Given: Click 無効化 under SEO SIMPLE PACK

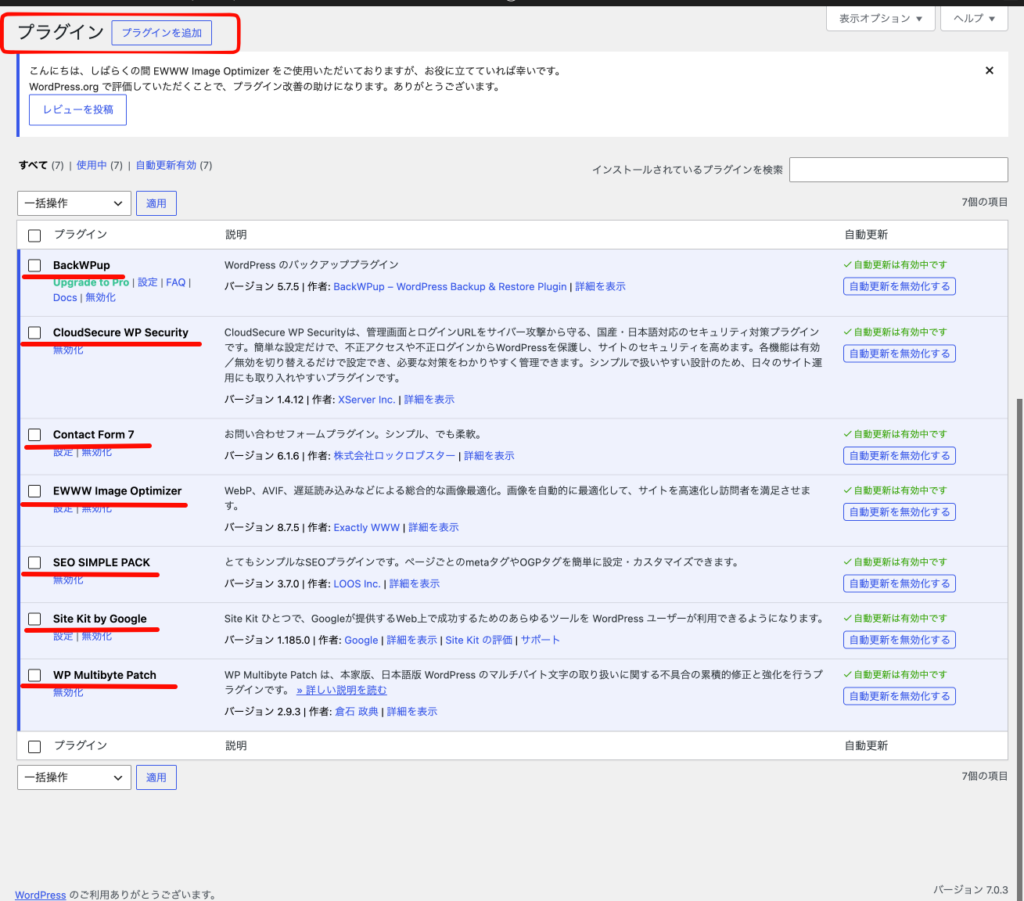Looking at the screenshot, I should point(68,580).
